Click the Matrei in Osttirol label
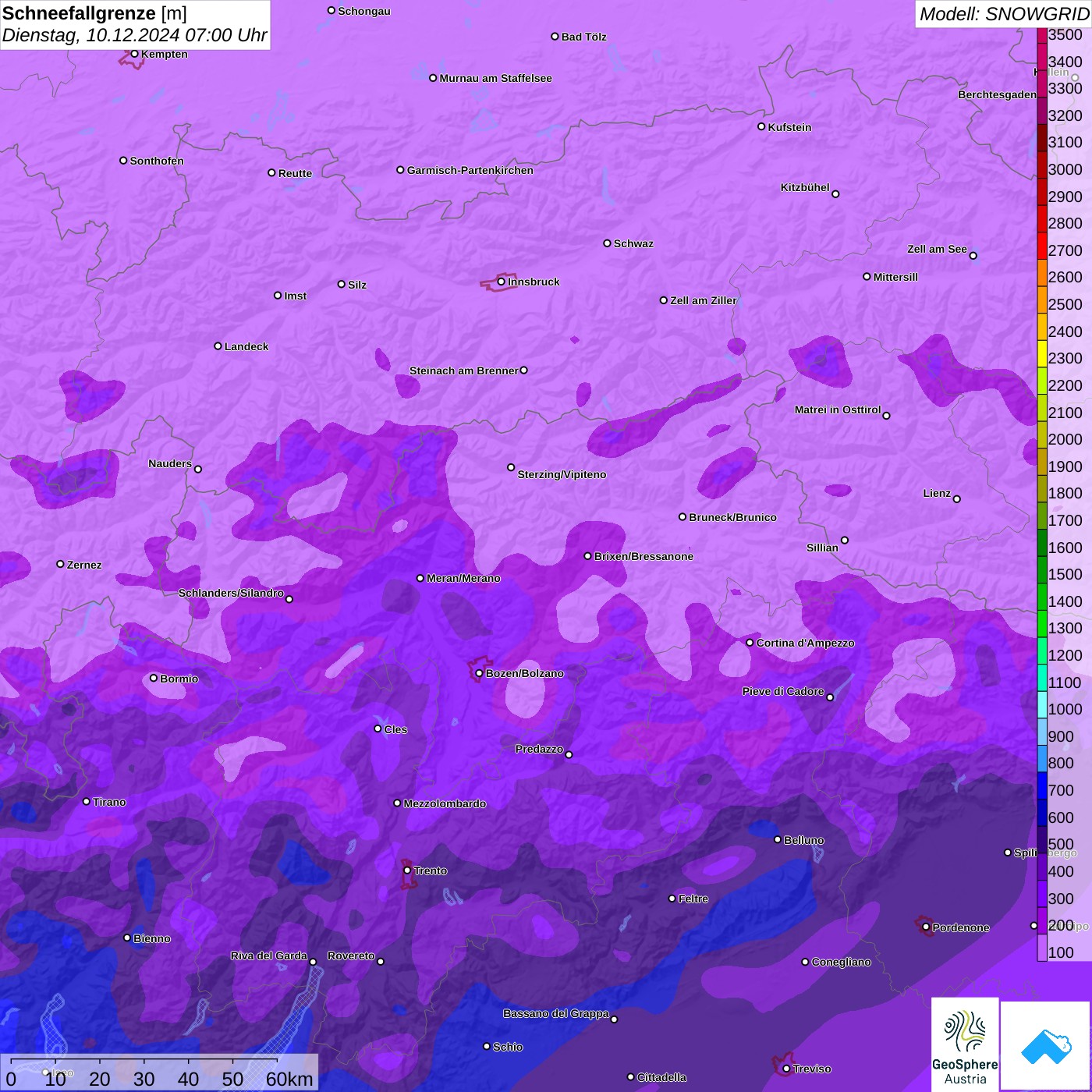The width and height of the screenshot is (1092, 1092). [x=838, y=409]
